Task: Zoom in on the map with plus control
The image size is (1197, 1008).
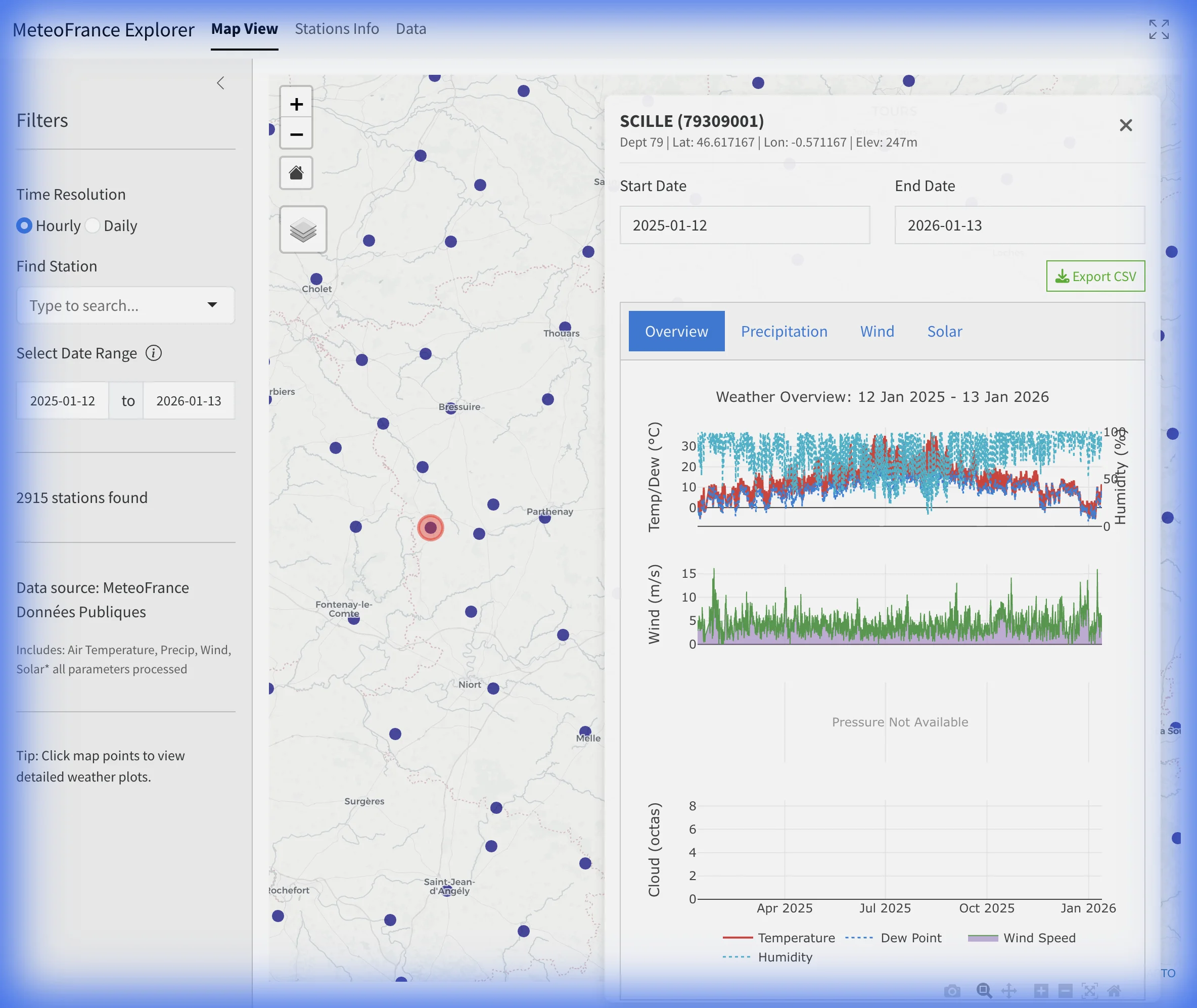Action: (297, 104)
